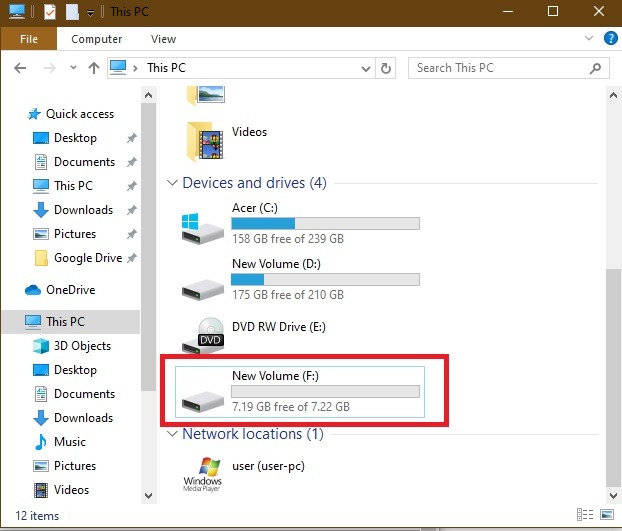The height and width of the screenshot is (531, 622).
Task: Open the Help question mark icon
Action: [x=610, y=39]
